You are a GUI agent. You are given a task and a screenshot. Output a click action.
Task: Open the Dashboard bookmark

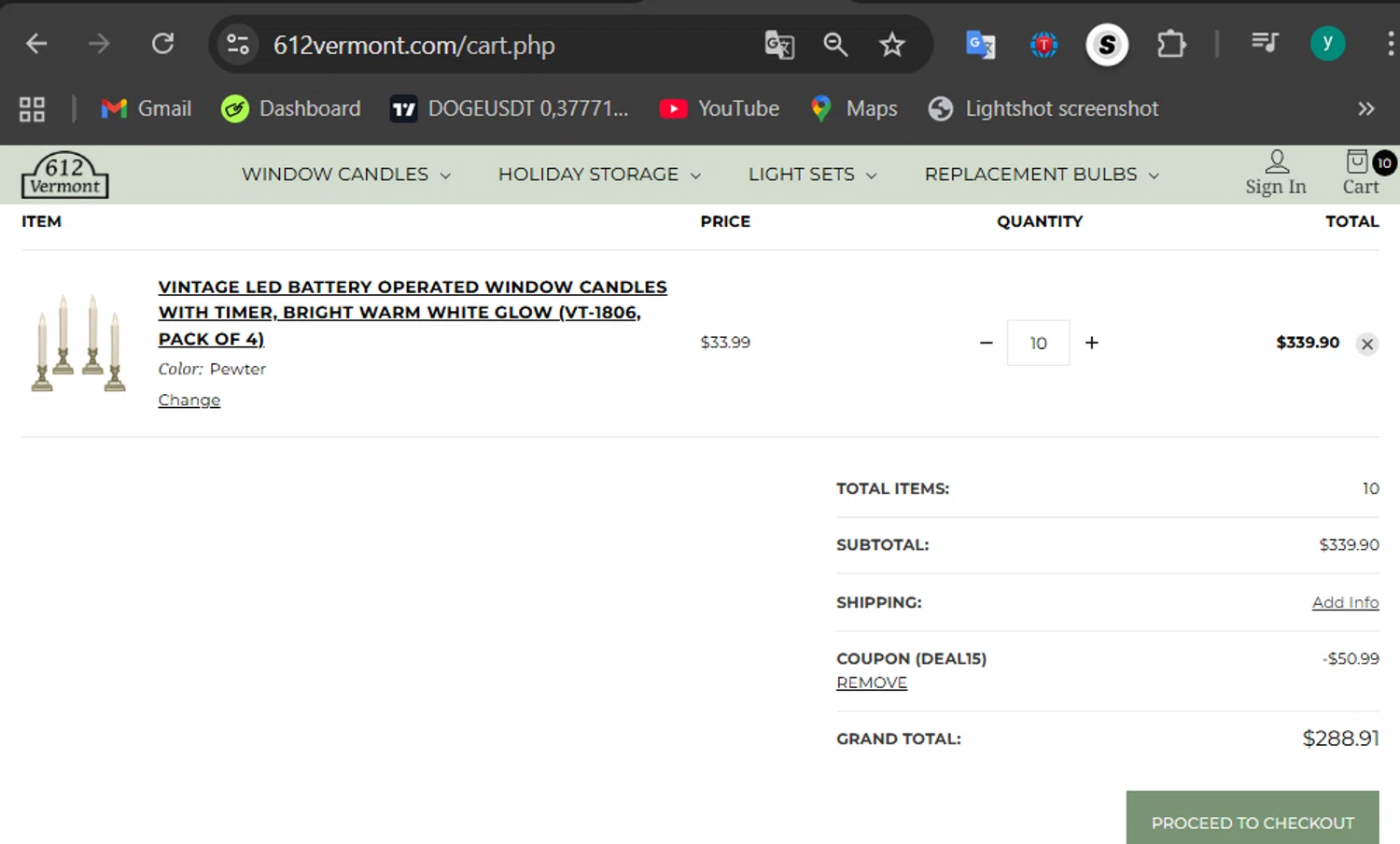click(x=291, y=109)
